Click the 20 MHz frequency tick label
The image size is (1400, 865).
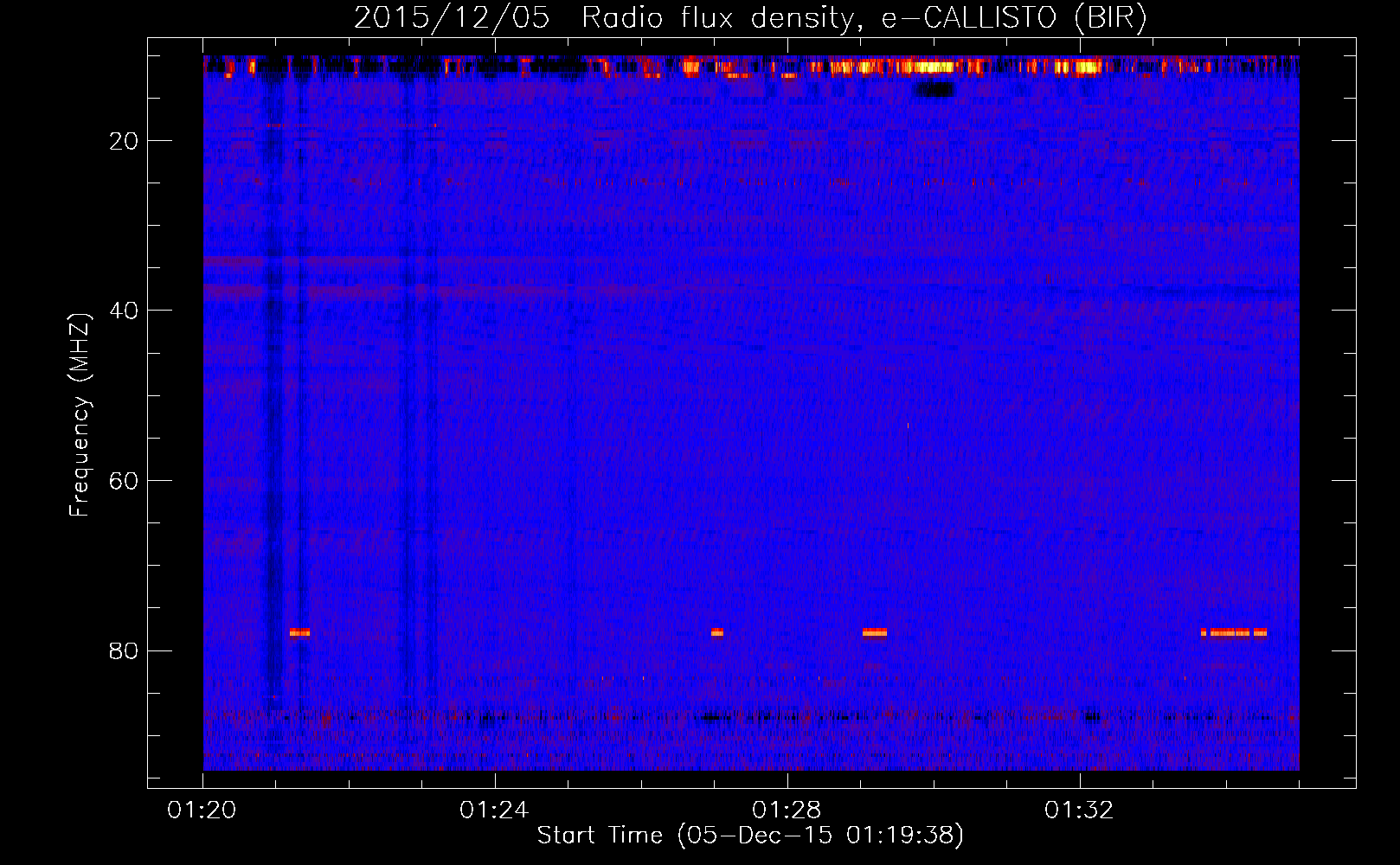click(124, 141)
